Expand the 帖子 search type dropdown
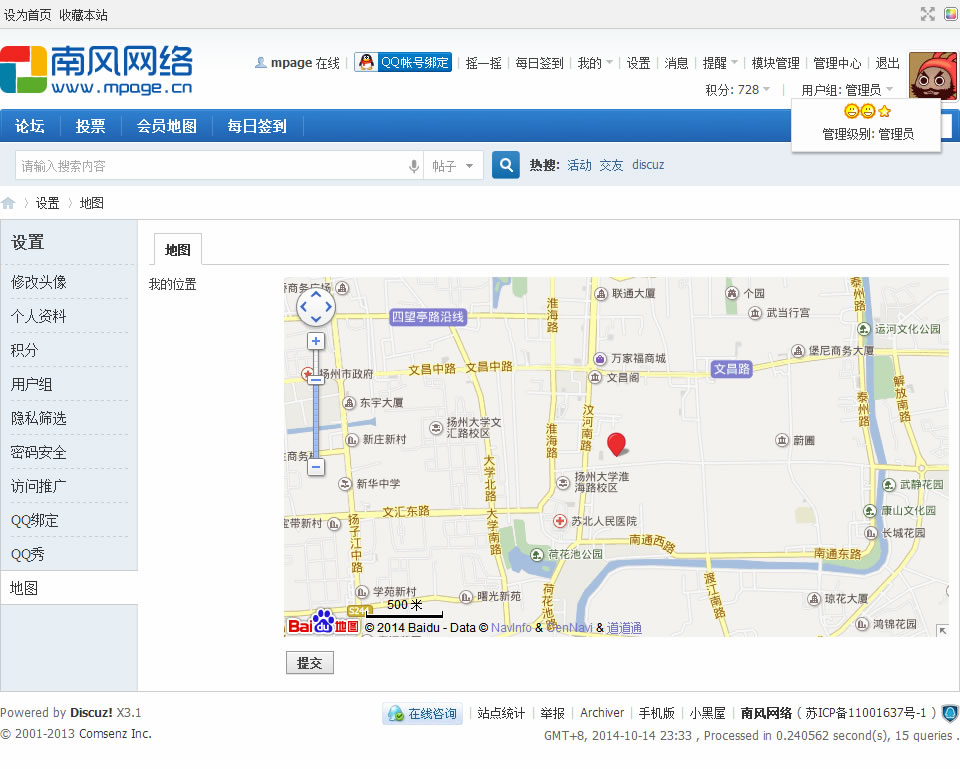 coord(453,166)
